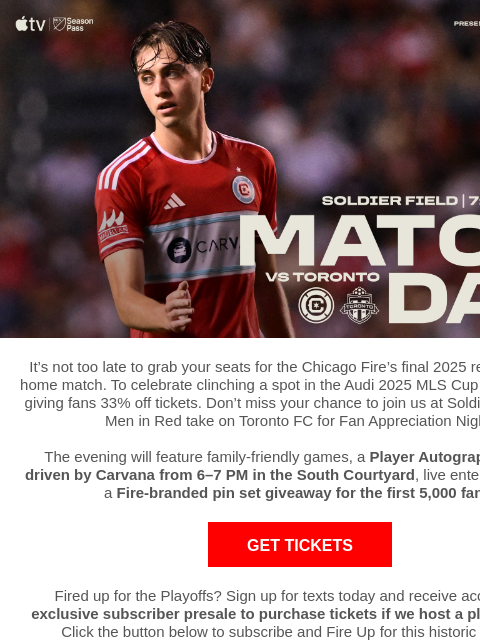Select the Toronto FC crest
Image resolution: width=480 pixels, height=640 pixels.
[359, 305]
